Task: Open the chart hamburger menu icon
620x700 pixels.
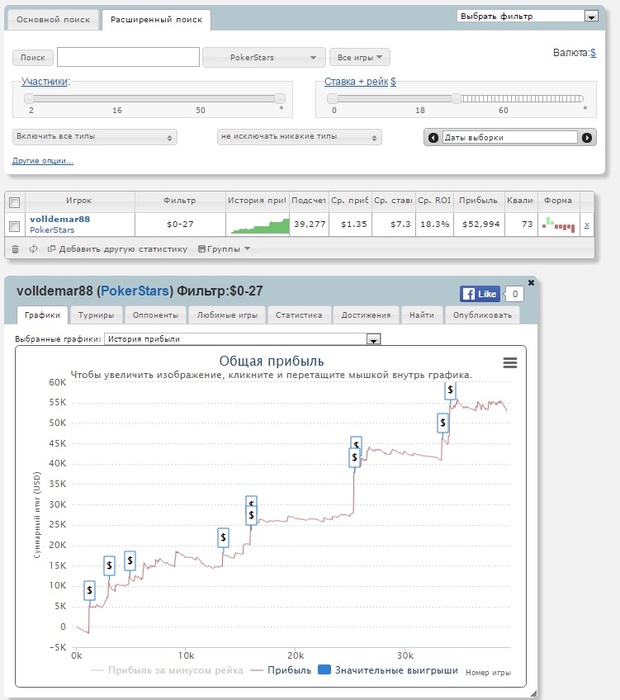Action: pos(510,362)
